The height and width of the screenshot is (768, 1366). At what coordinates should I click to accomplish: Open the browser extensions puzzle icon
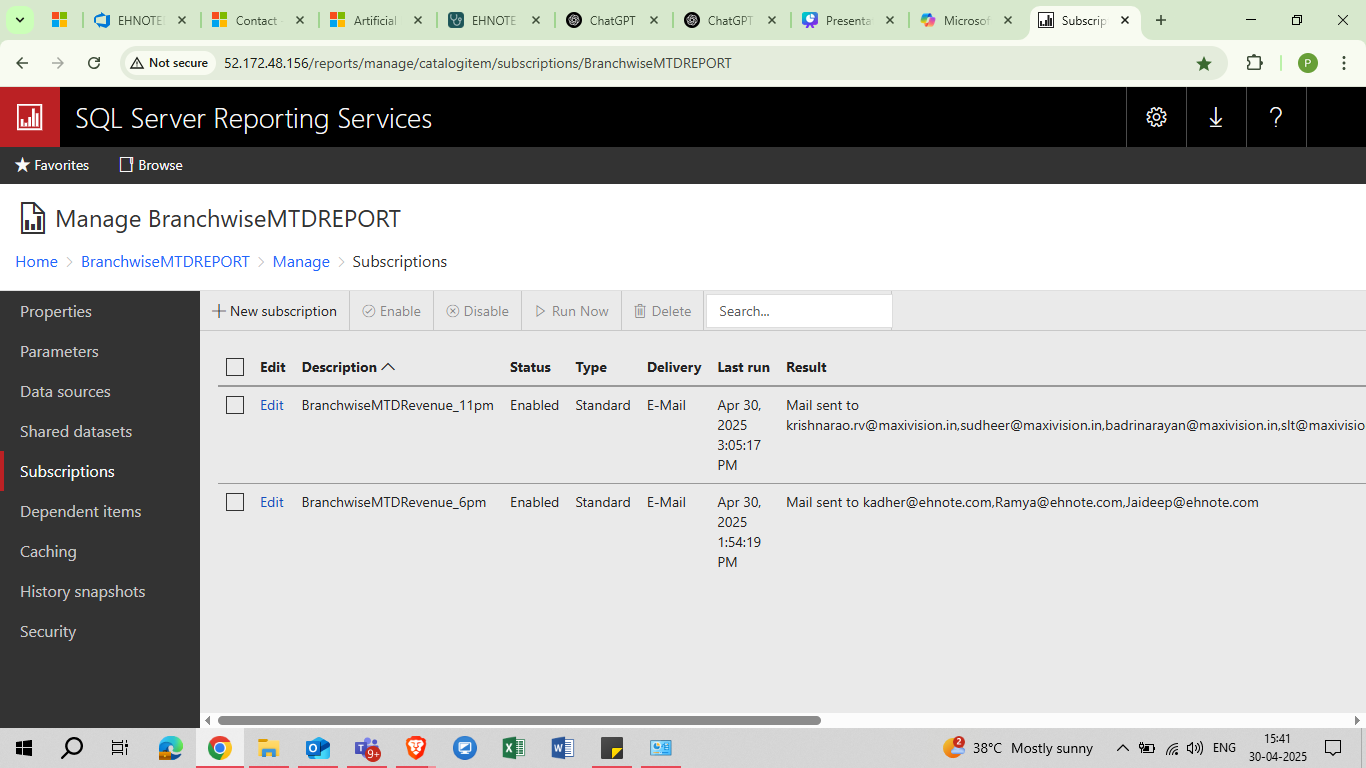click(x=1254, y=63)
